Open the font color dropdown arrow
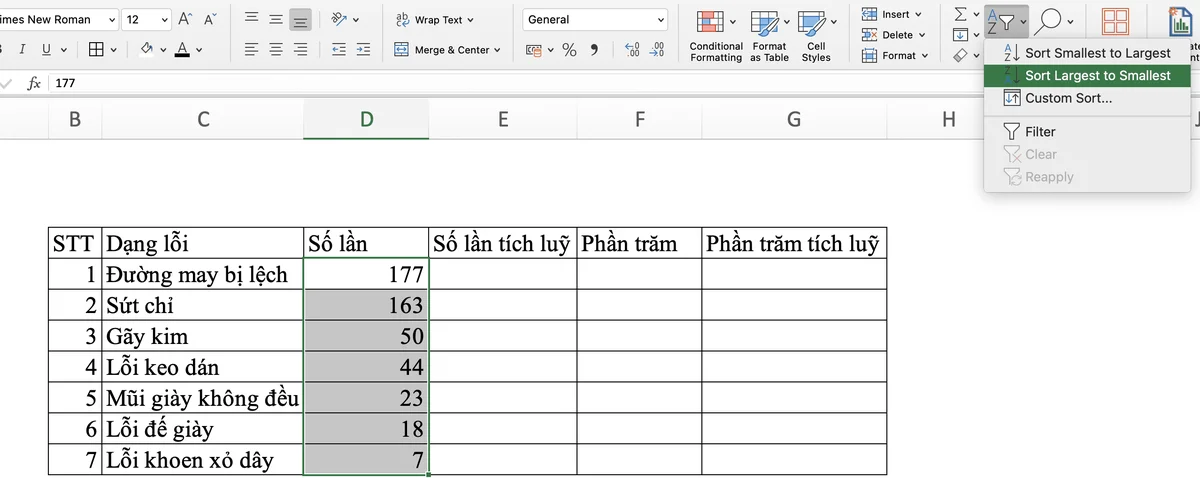The height and width of the screenshot is (478, 1200). point(198,49)
